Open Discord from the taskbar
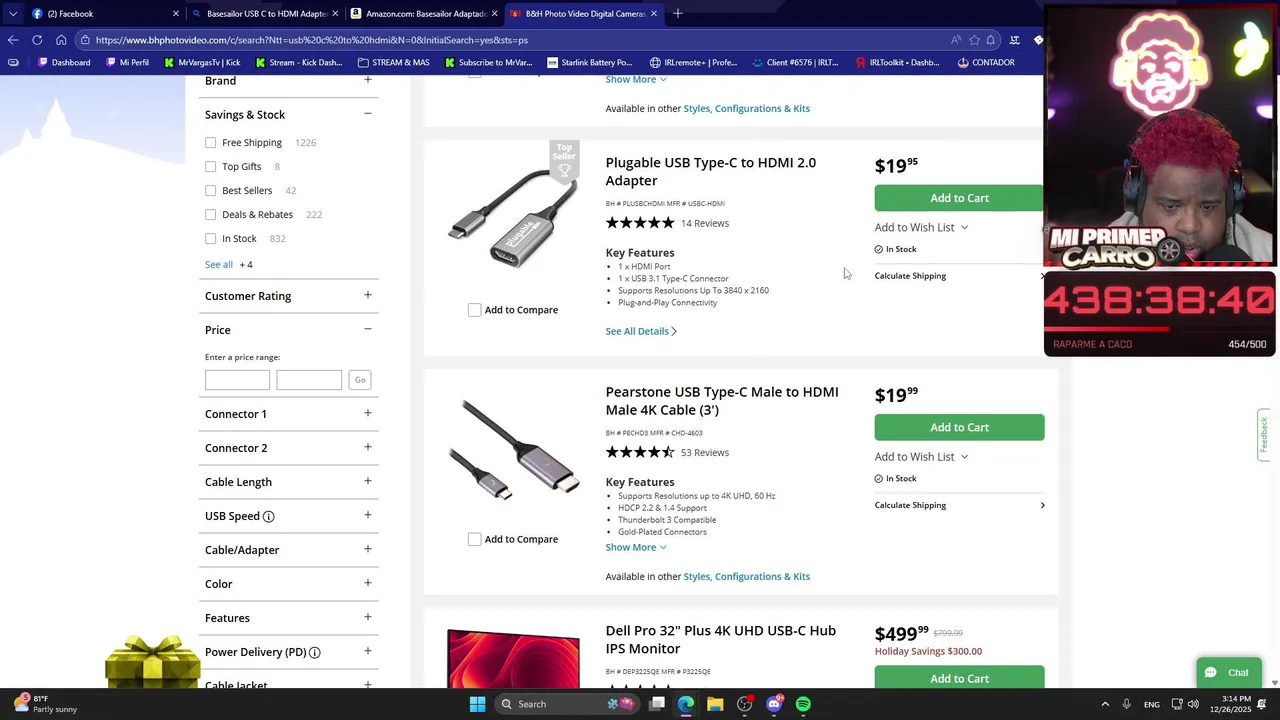 [x=774, y=704]
